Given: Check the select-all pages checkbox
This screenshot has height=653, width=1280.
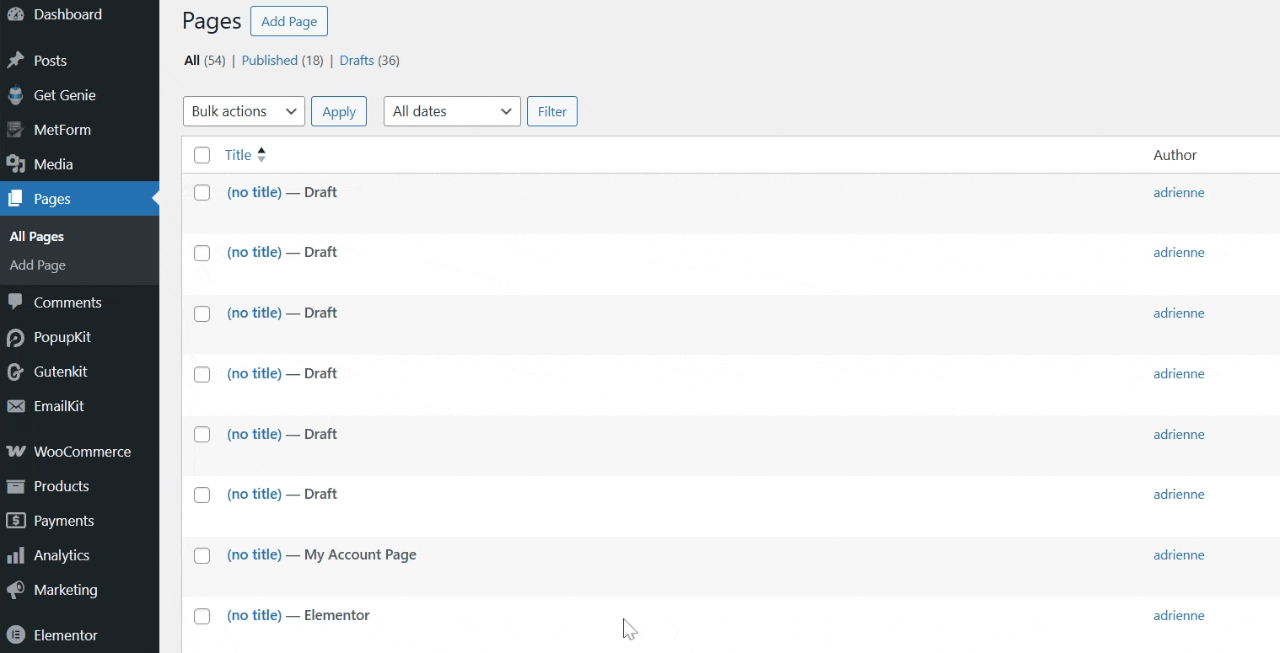Looking at the screenshot, I should click(x=201, y=155).
